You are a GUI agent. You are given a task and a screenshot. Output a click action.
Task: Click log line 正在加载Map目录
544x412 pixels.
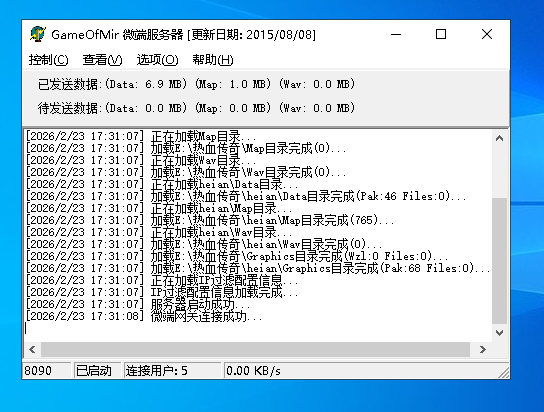click(141, 136)
